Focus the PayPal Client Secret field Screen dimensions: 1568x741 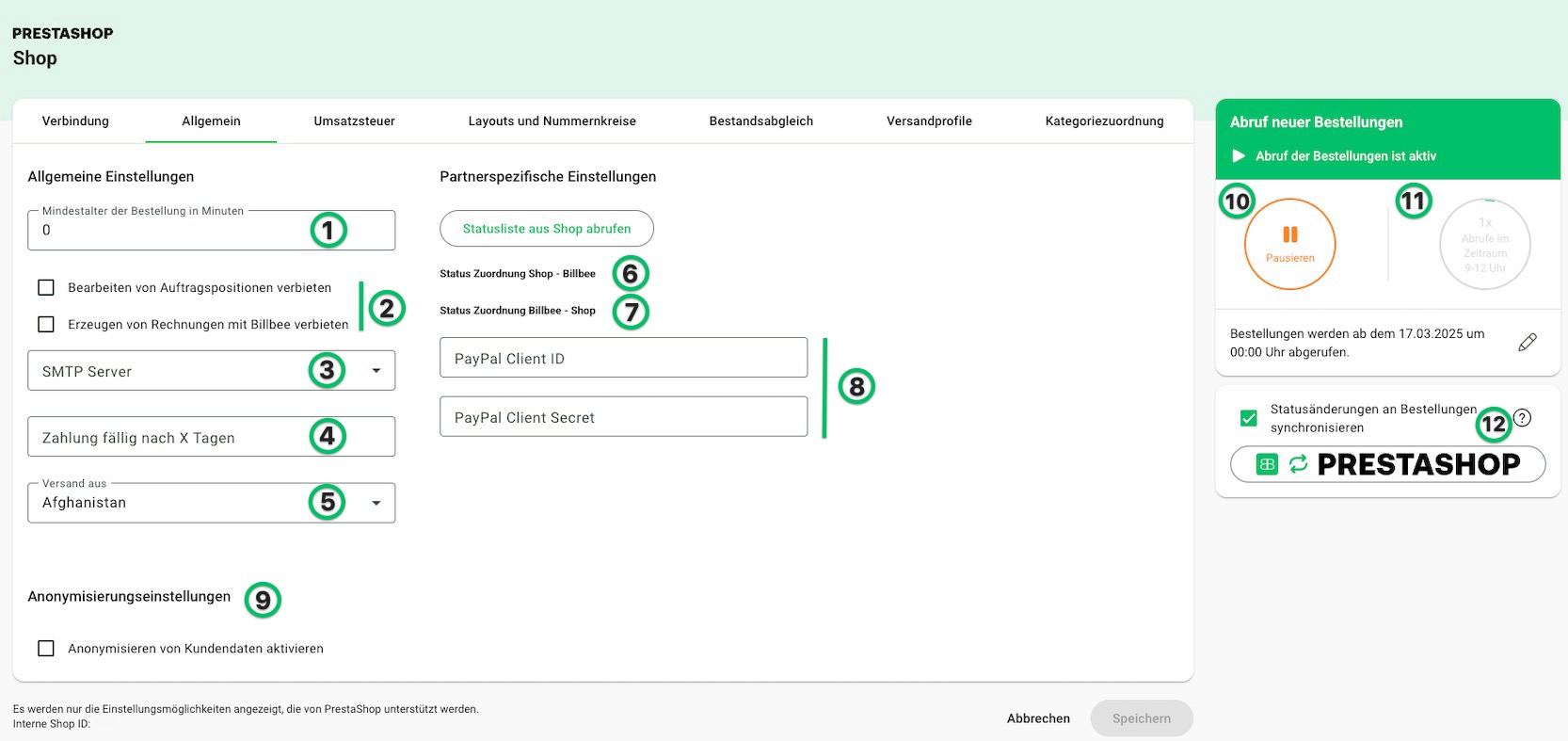click(x=624, y=417)
